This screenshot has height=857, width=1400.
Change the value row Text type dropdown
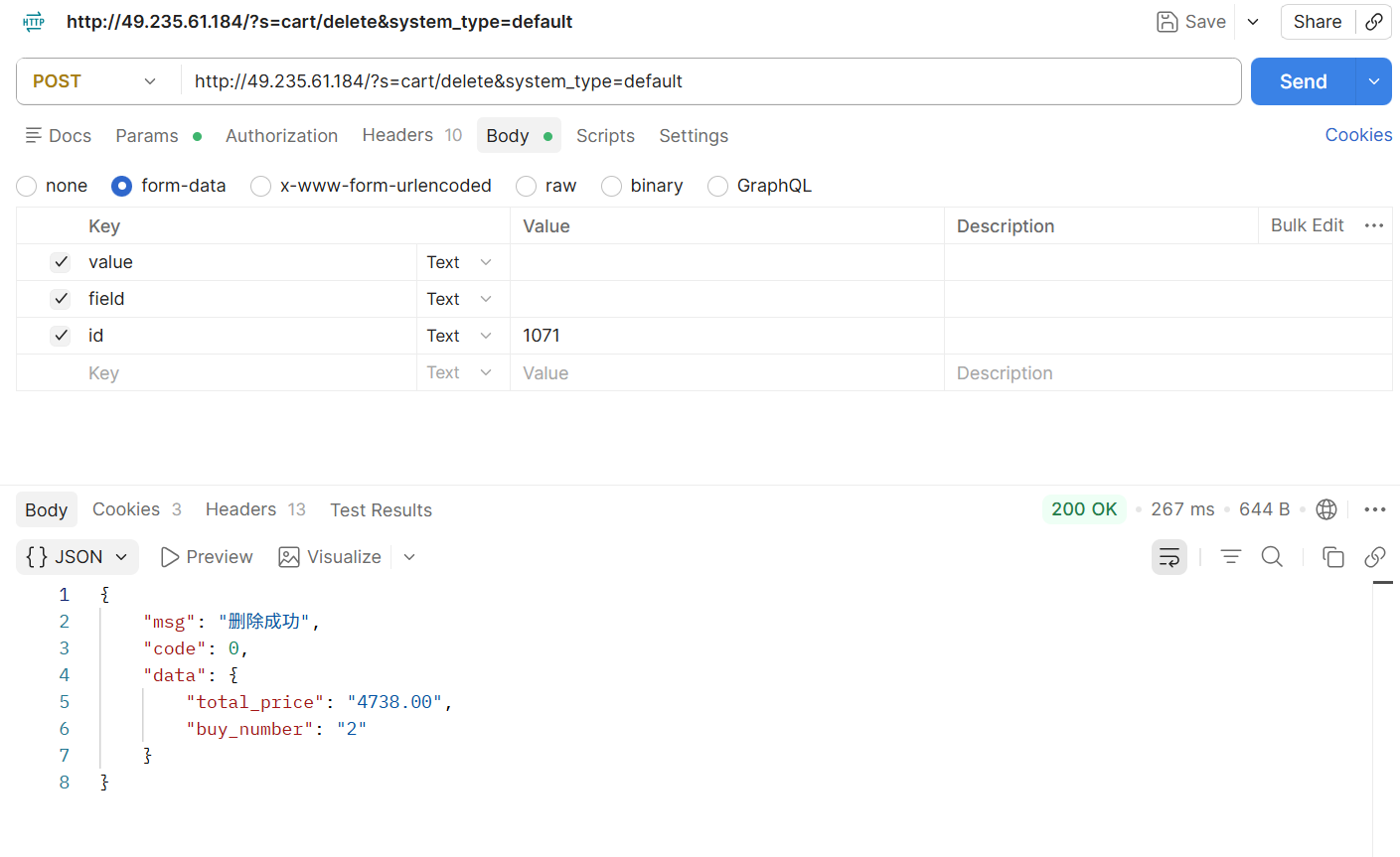(460, 262)
